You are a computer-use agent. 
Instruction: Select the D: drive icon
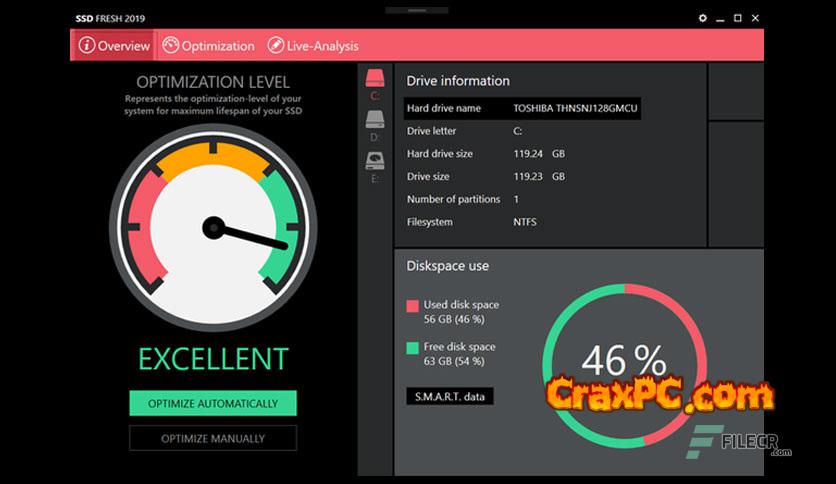click(x=375, y=121)
